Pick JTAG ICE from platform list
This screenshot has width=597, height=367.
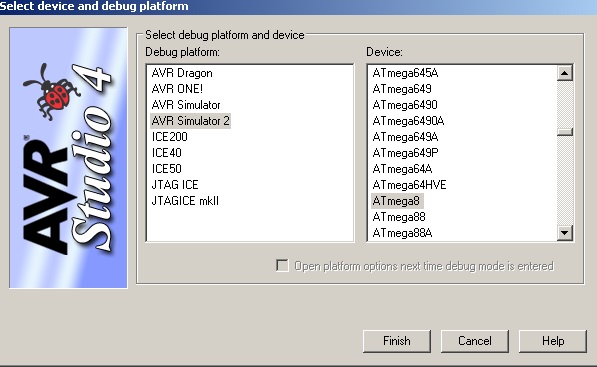coord(175,185)
